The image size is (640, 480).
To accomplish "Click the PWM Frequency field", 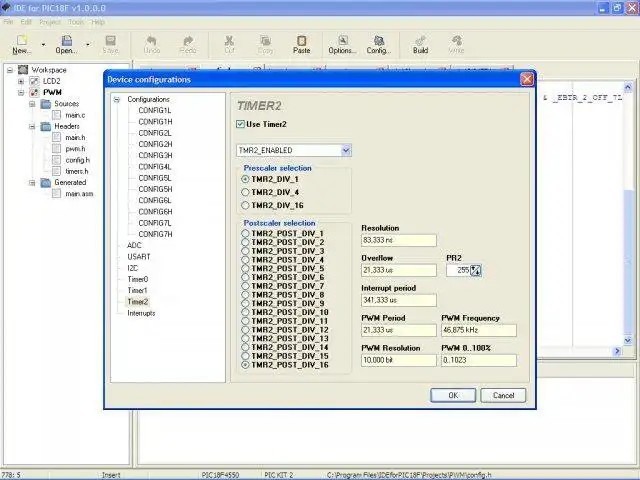I will [x=479, y=330].
